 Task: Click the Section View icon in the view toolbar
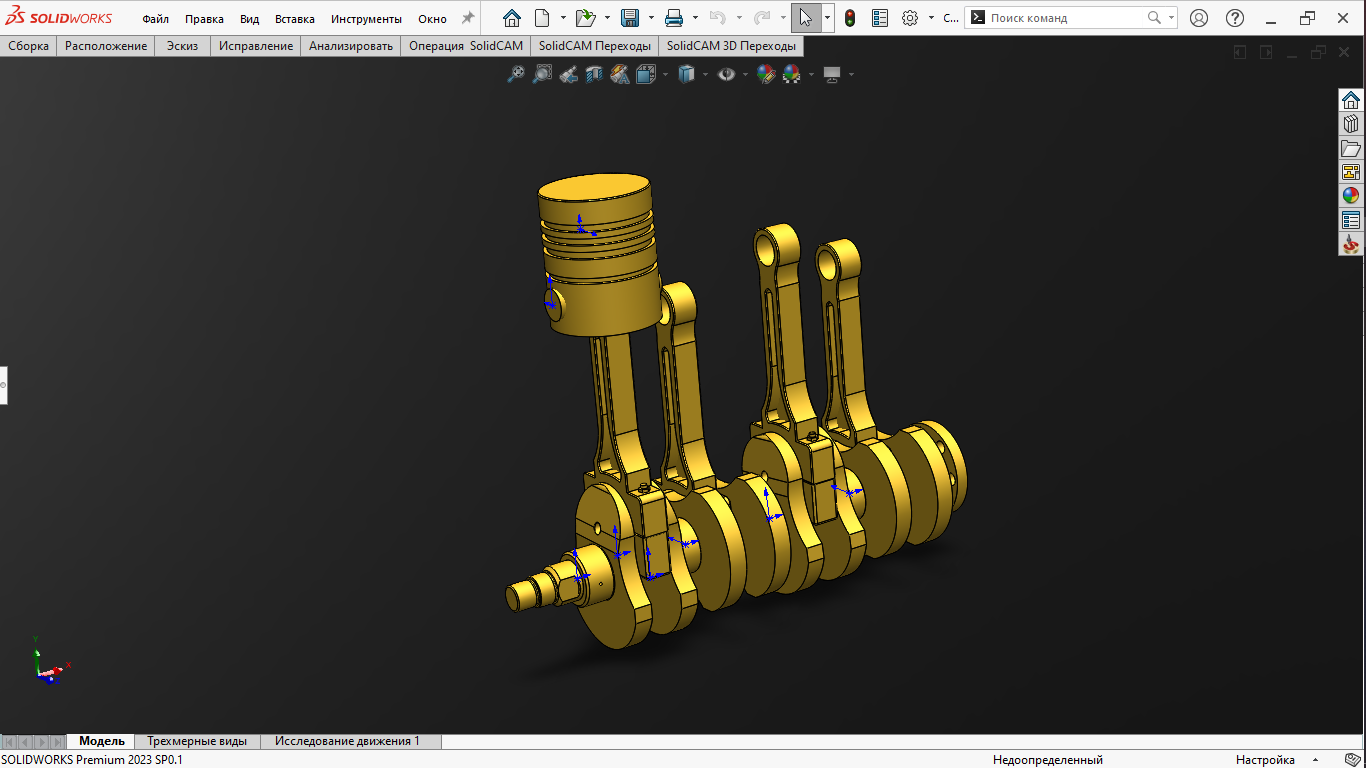(x=594, y=74)
